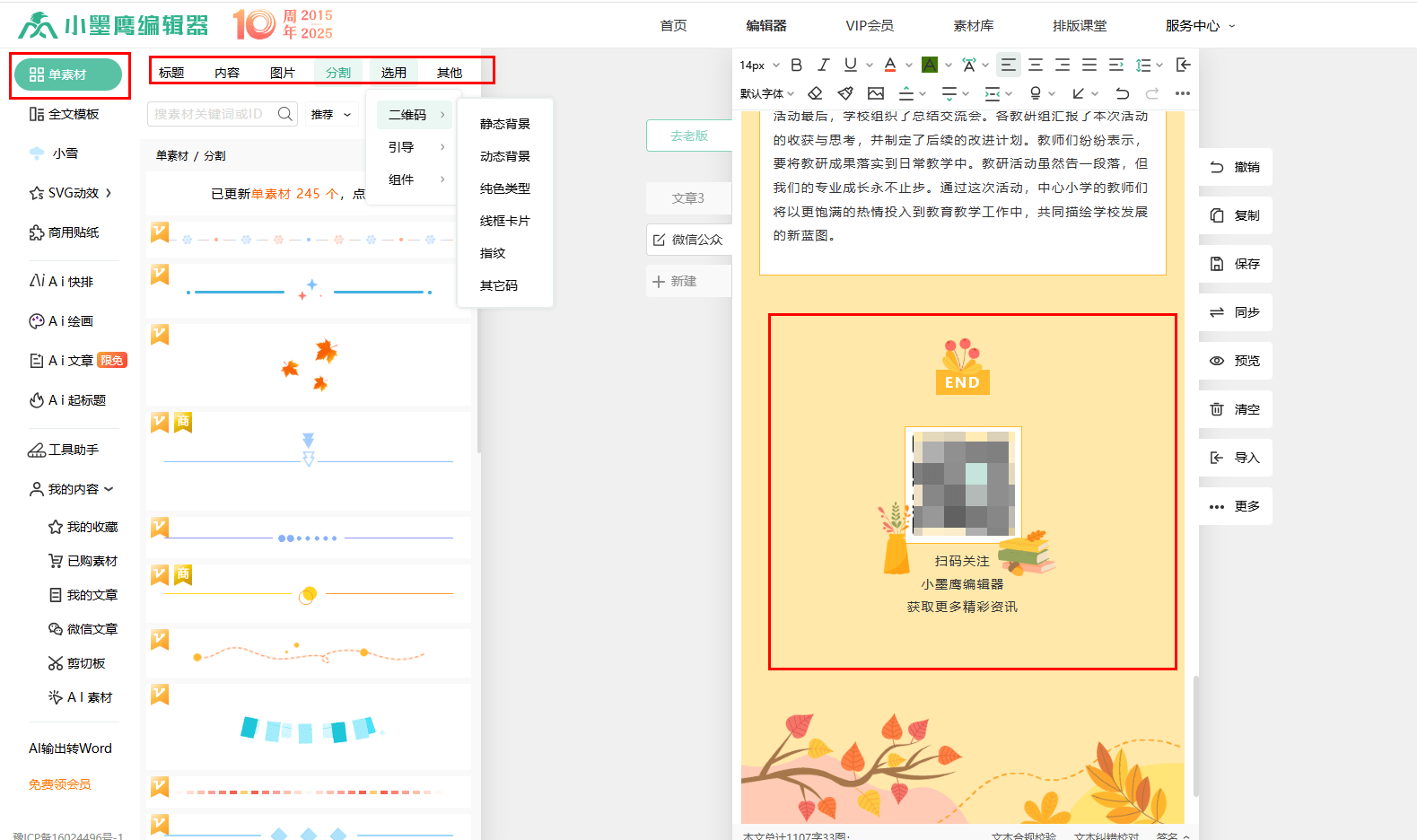Click the green background color swatch
1417x840 pixels.
pyautogui.click(x=930, y=65)
